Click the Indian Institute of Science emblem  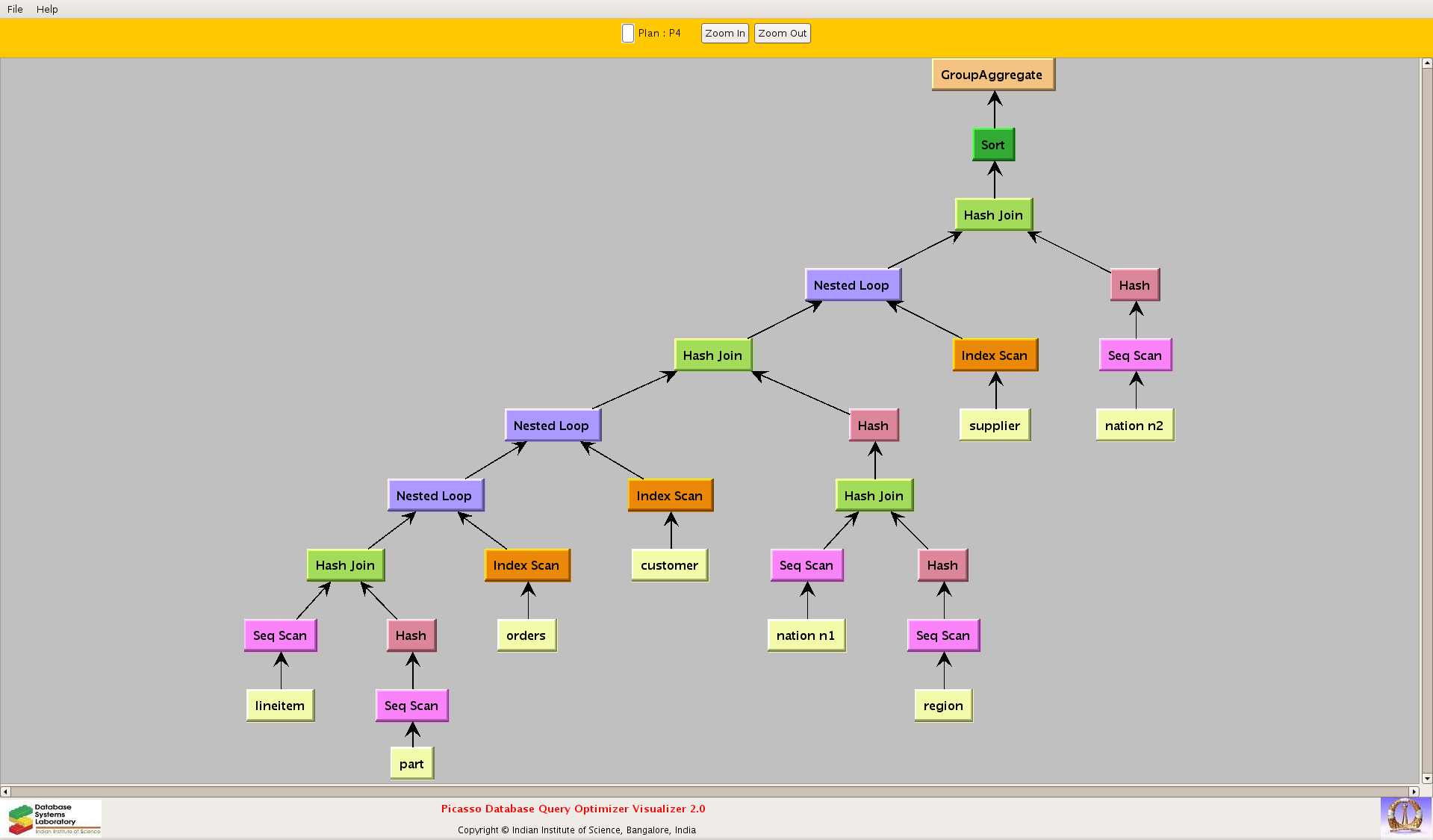click(x=1405, y=816)
